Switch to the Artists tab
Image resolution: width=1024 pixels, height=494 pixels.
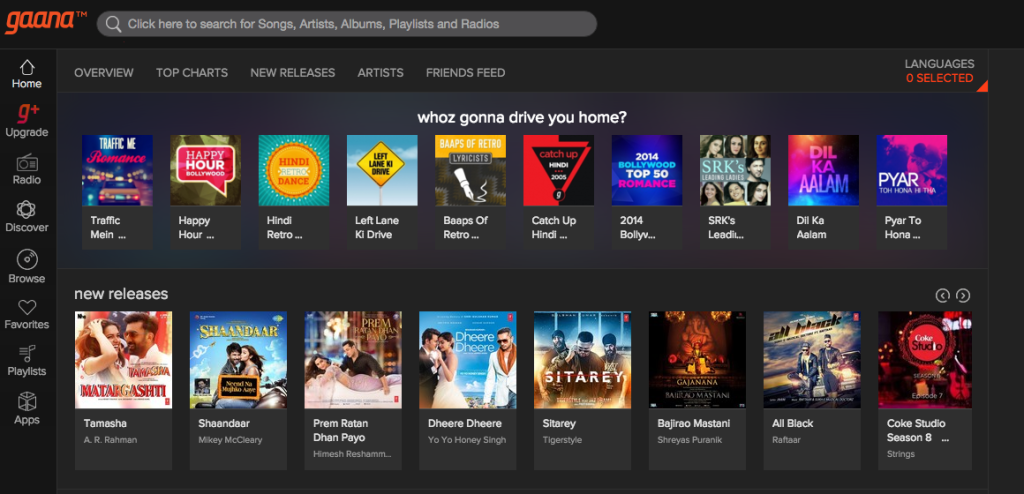pyautogui.click(x=381, y=73)
